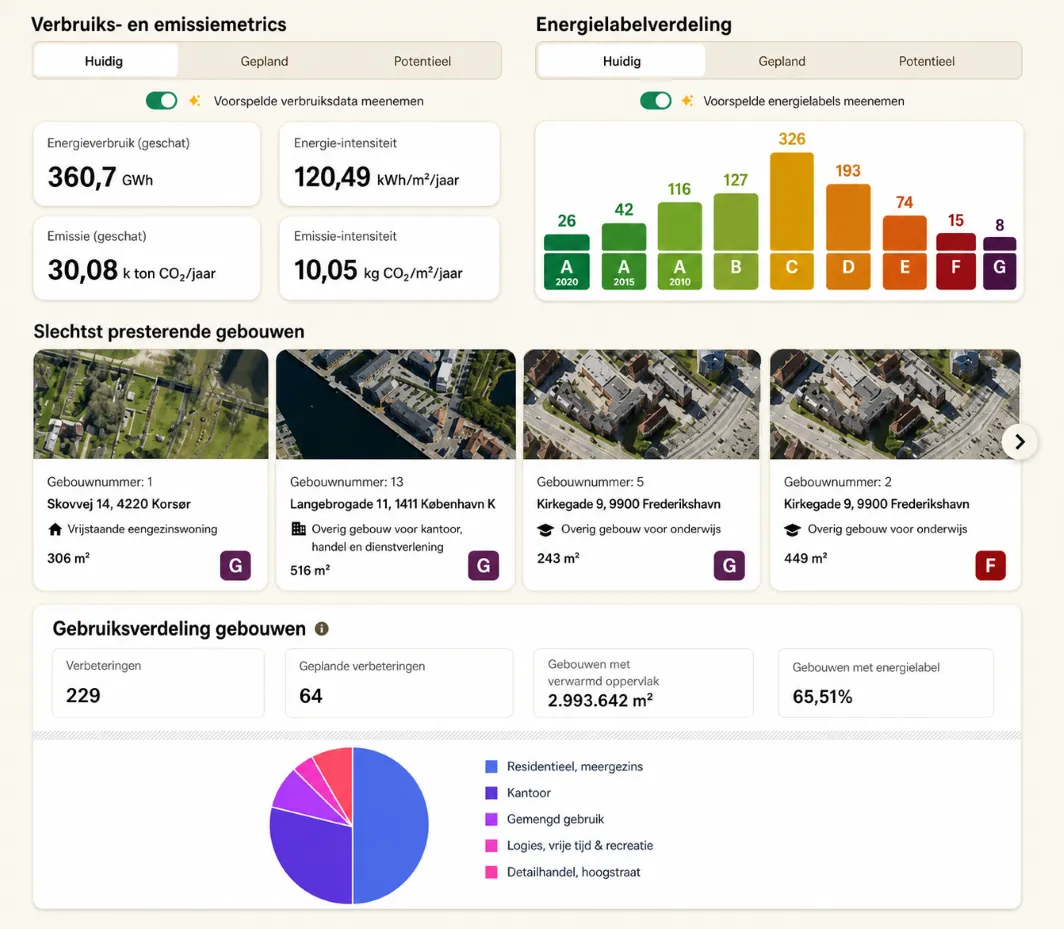
Task: Click address Langebrogade 11, 1411 København K
Action: coord(392,504)
